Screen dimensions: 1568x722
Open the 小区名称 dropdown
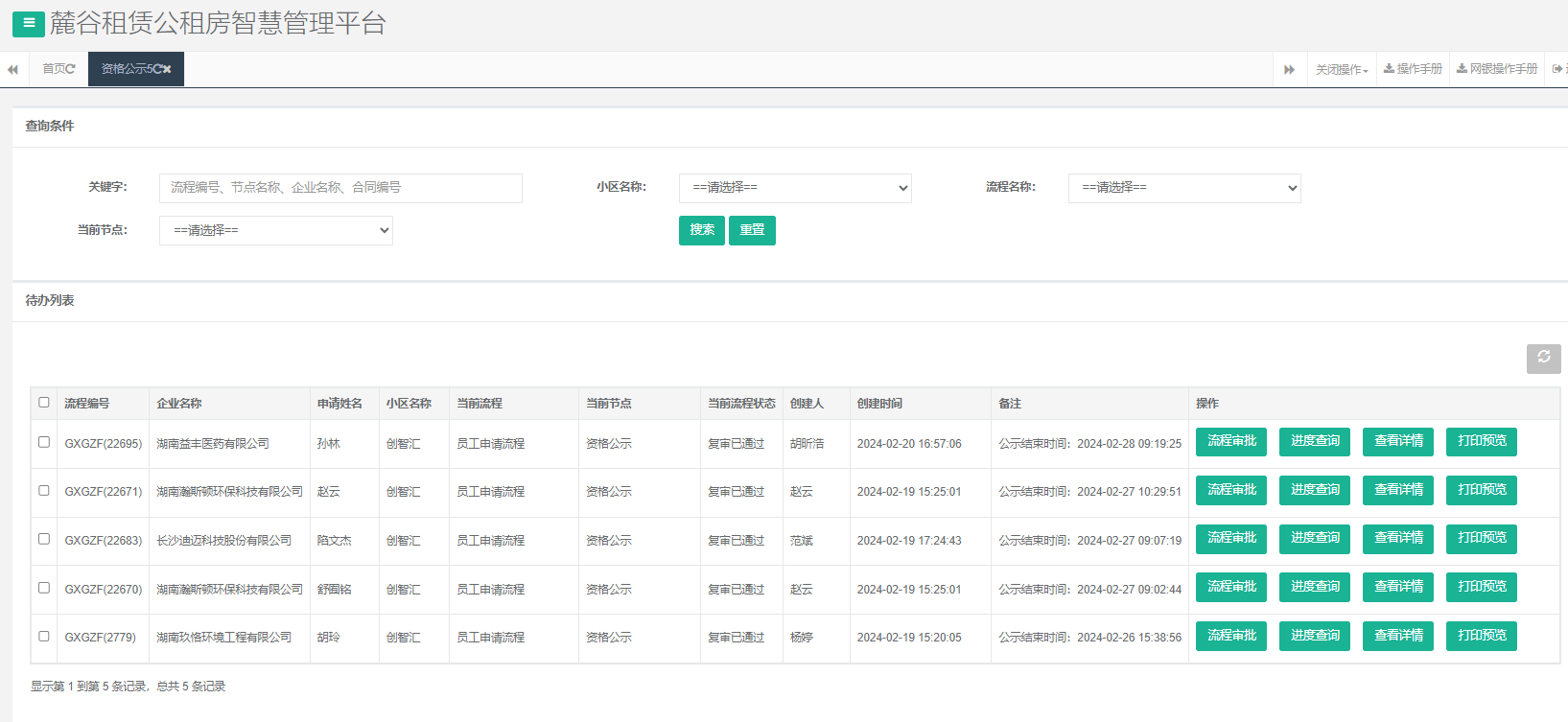795,188
